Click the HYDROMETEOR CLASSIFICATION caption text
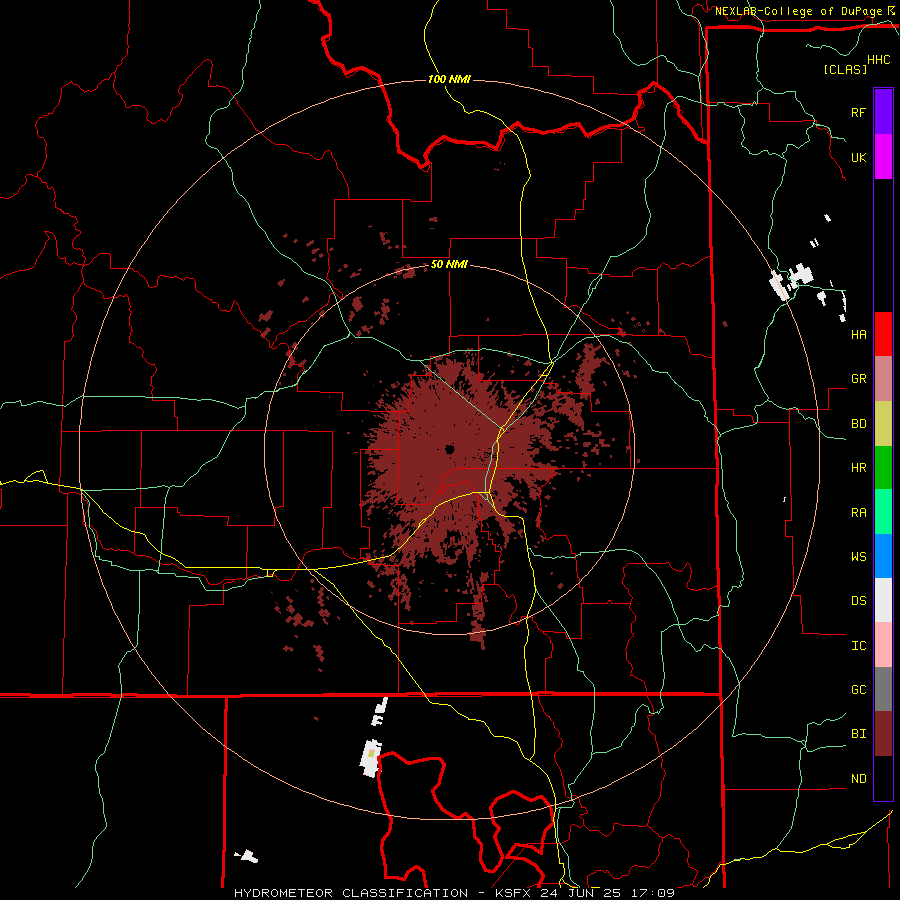Screen dimensions: 900x900 coord(351,893)
